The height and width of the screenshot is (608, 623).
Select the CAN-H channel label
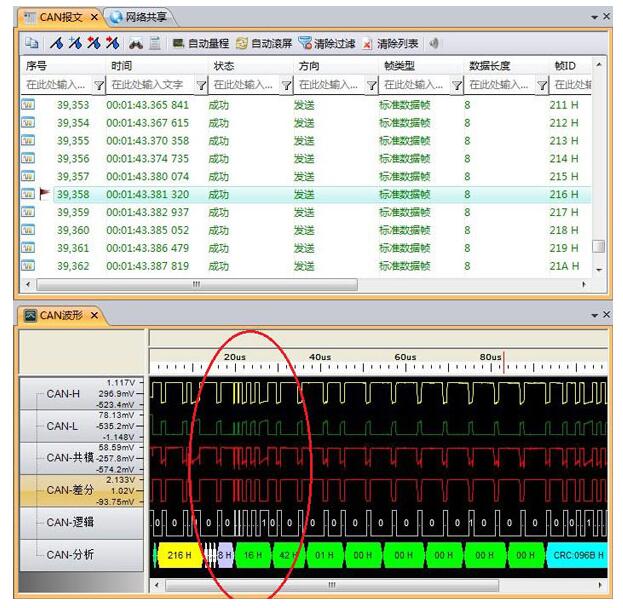pos(63,394)
